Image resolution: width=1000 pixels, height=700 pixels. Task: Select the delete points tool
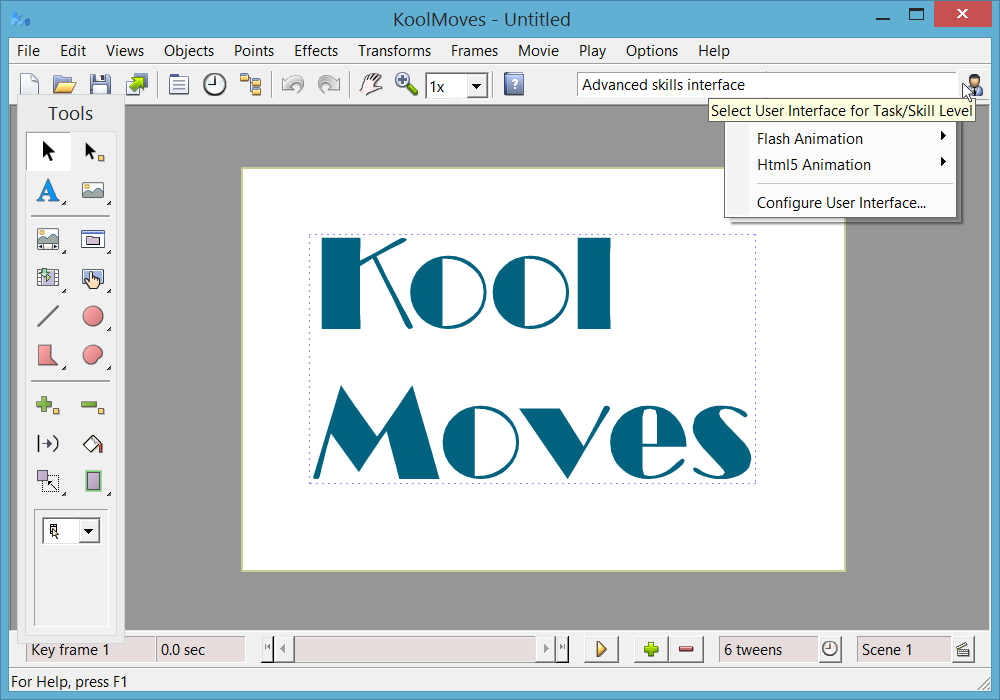[93, 405]
